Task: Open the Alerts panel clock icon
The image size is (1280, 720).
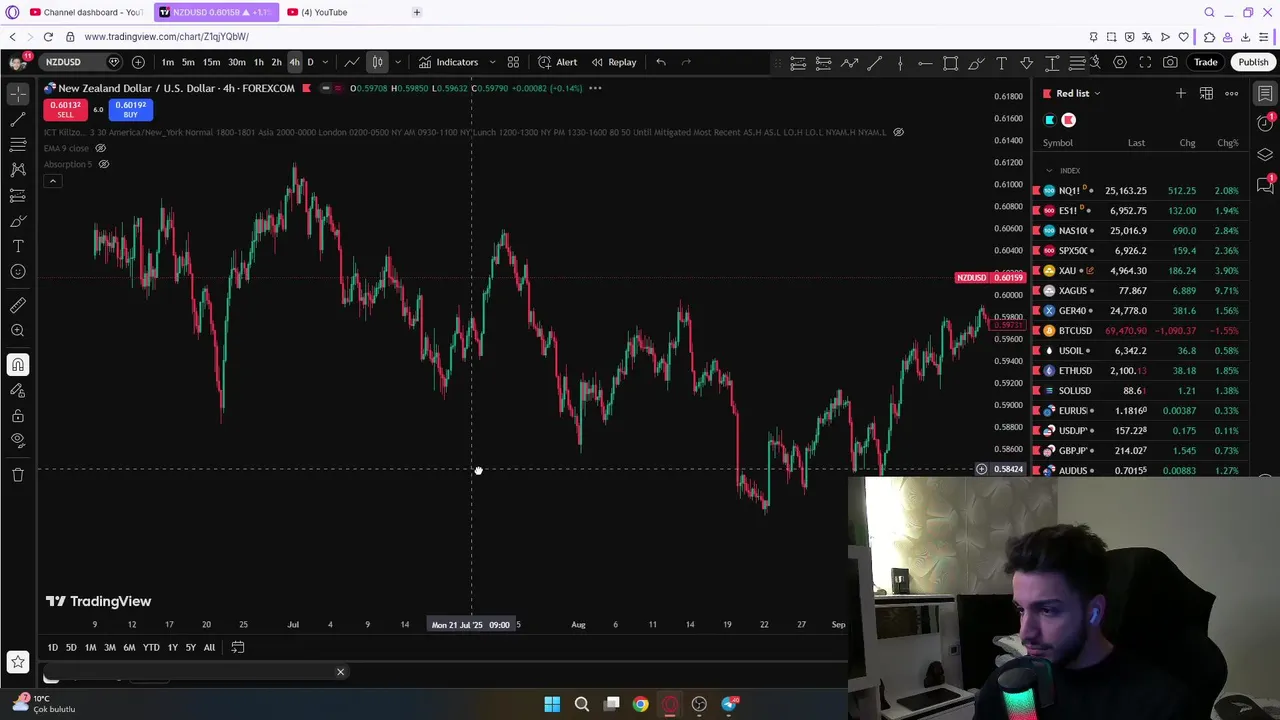Action: (1265, 124)
